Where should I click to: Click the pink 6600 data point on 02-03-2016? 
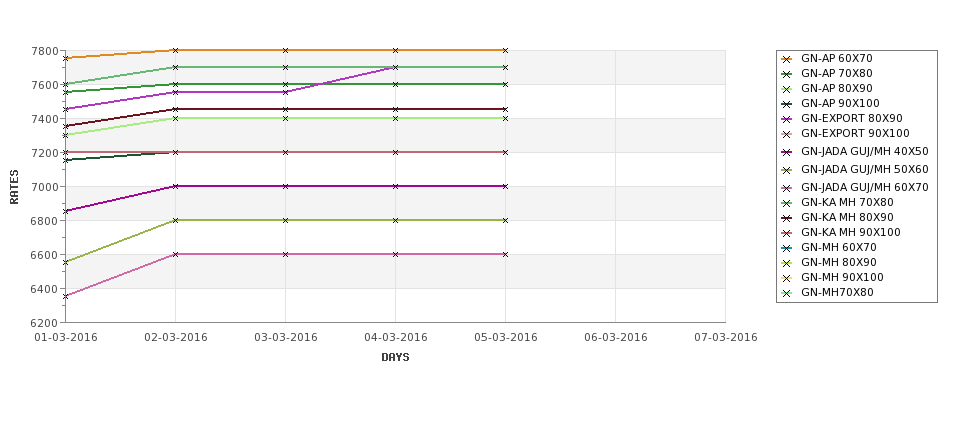point(175,254)
